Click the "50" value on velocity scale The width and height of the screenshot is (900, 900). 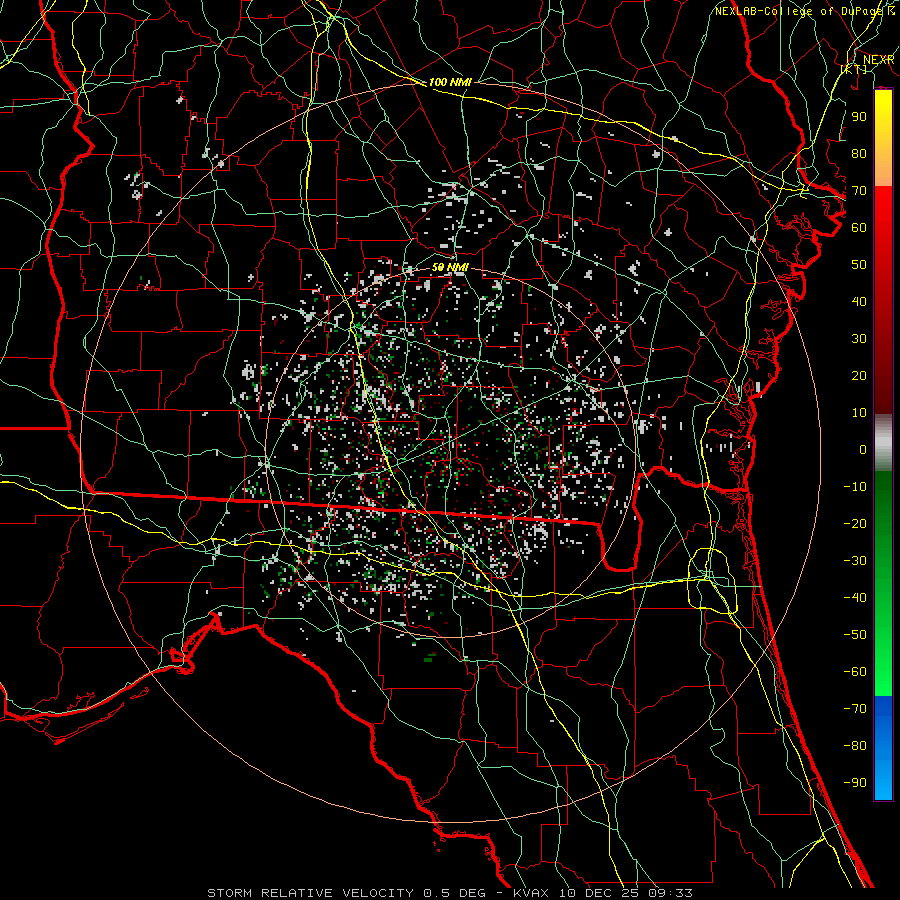859,265
